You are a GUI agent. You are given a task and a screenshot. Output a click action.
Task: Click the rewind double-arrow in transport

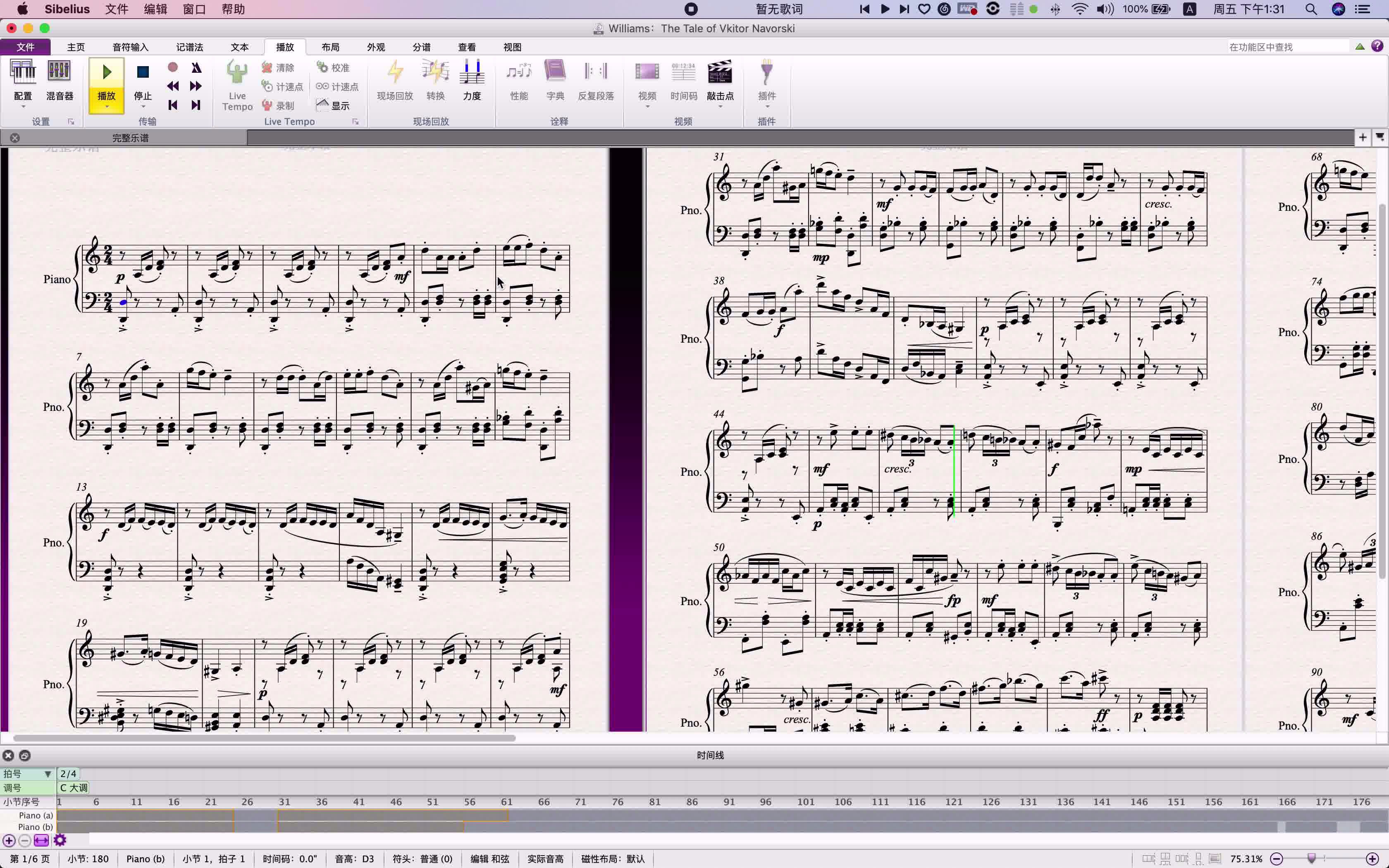[x=173, y=86]
